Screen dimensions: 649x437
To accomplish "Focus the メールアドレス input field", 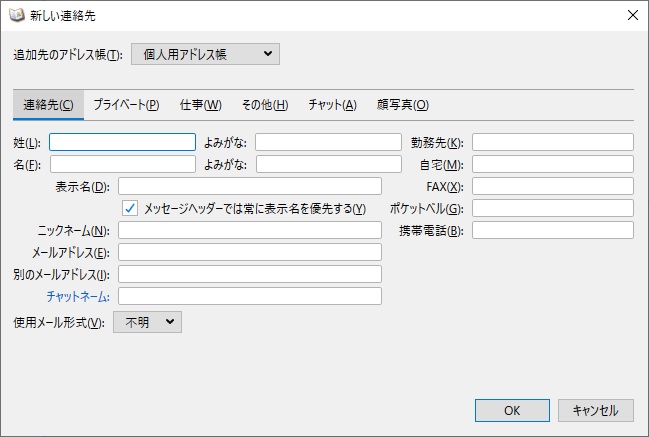I will click(250, 252).
